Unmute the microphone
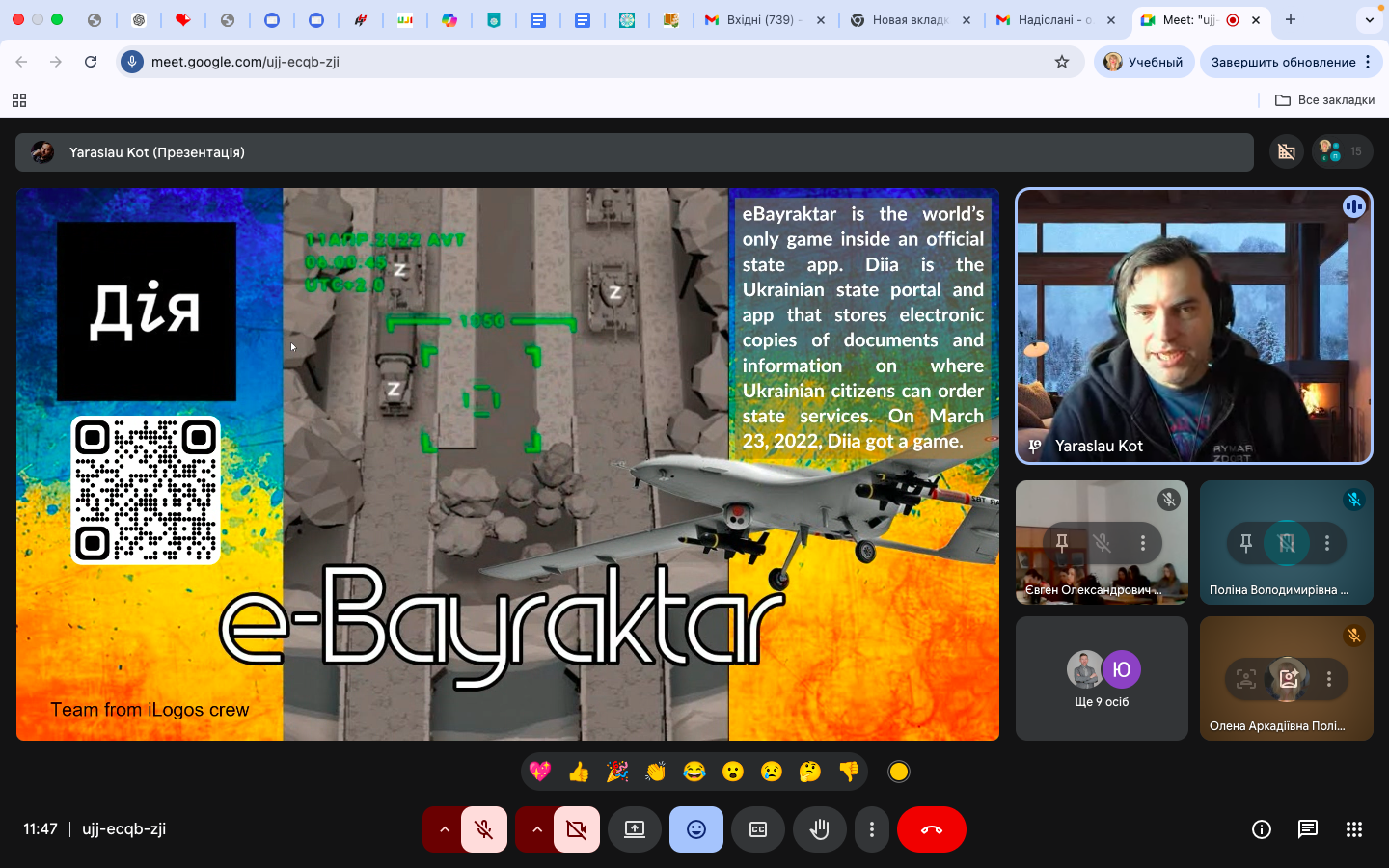This screenshot has width=1389, height=868. pos(484,829)
